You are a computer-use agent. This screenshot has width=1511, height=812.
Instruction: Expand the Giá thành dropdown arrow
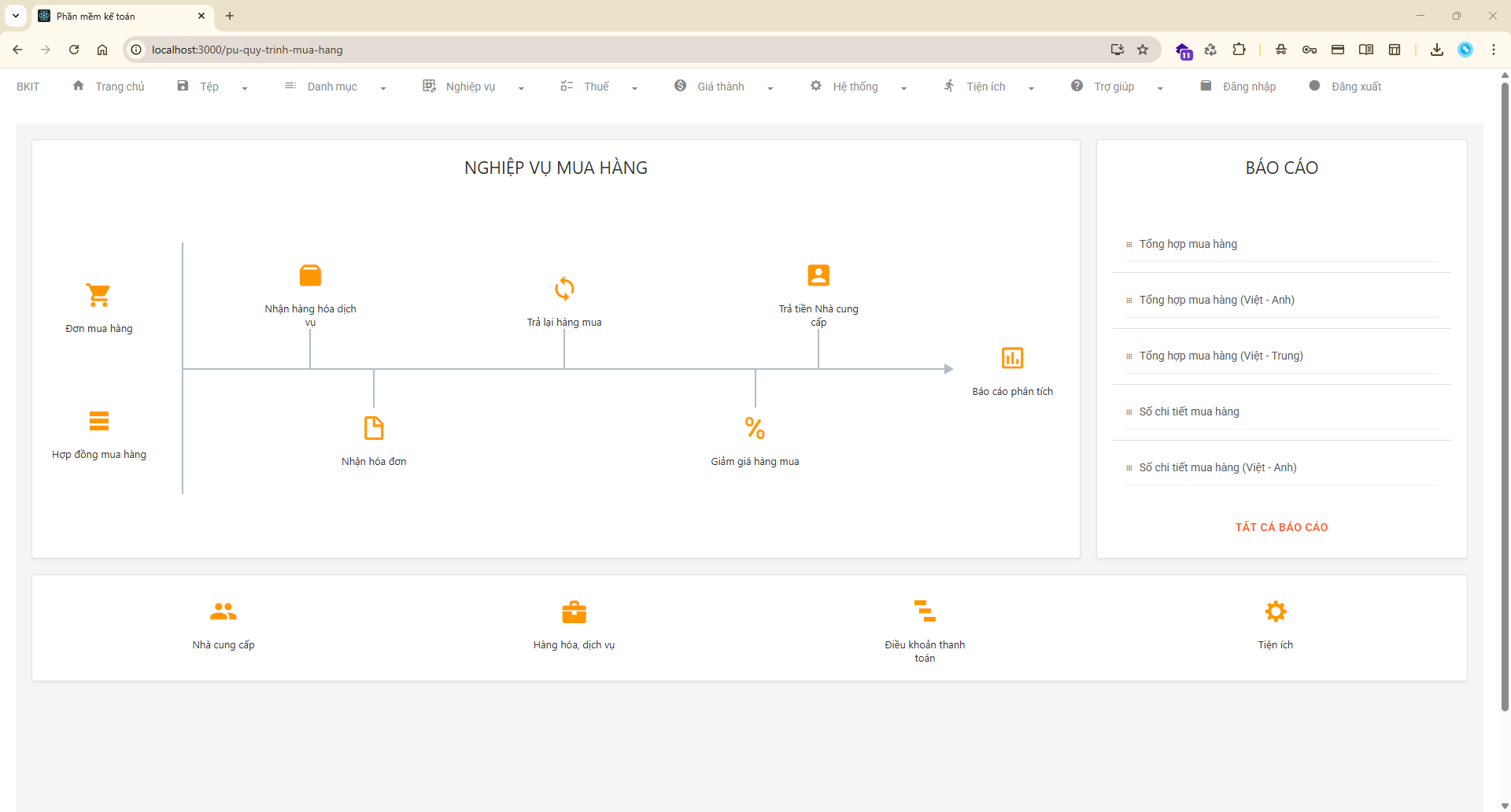[x=770, y=88]
